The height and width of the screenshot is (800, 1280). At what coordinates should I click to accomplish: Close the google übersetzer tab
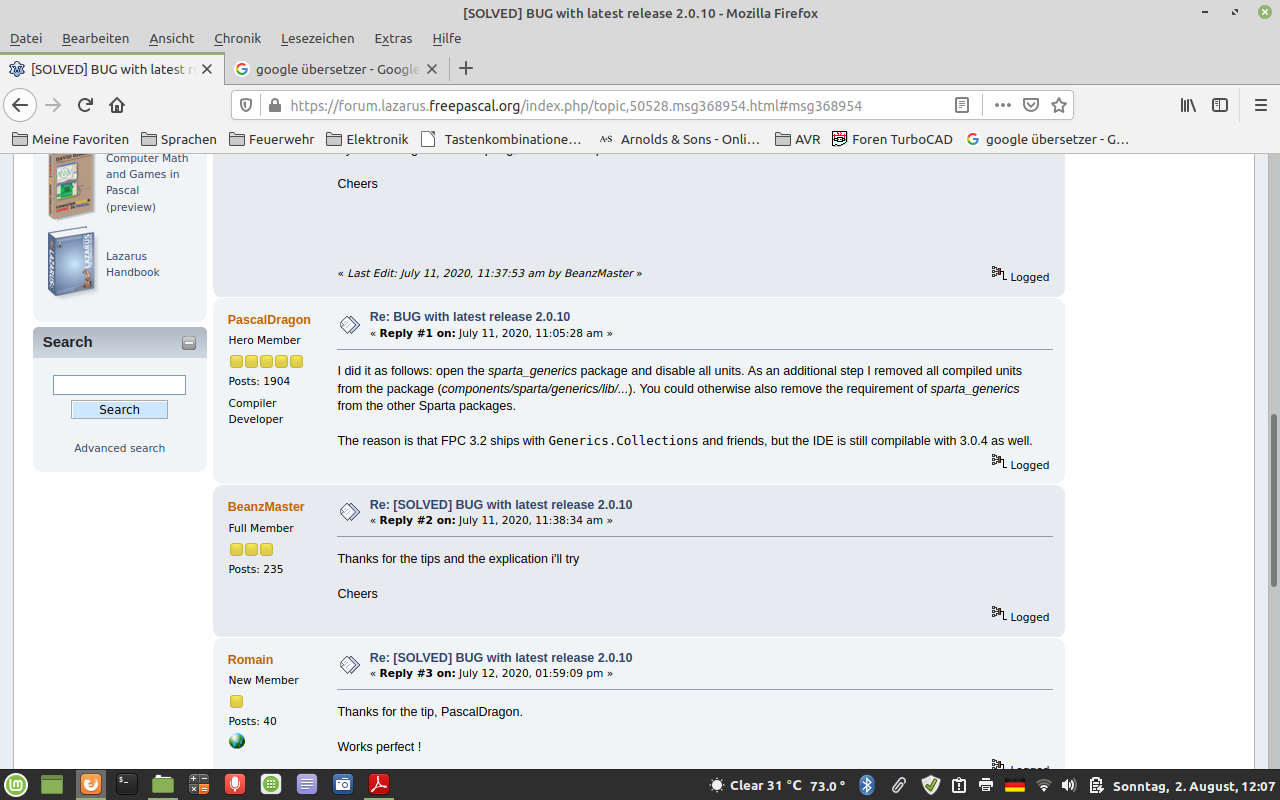(433, 69)
